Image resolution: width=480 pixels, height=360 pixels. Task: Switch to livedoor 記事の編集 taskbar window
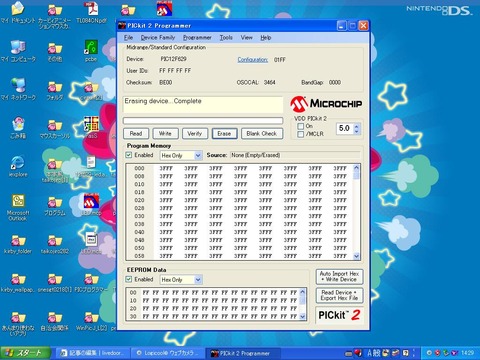[92, 353]
